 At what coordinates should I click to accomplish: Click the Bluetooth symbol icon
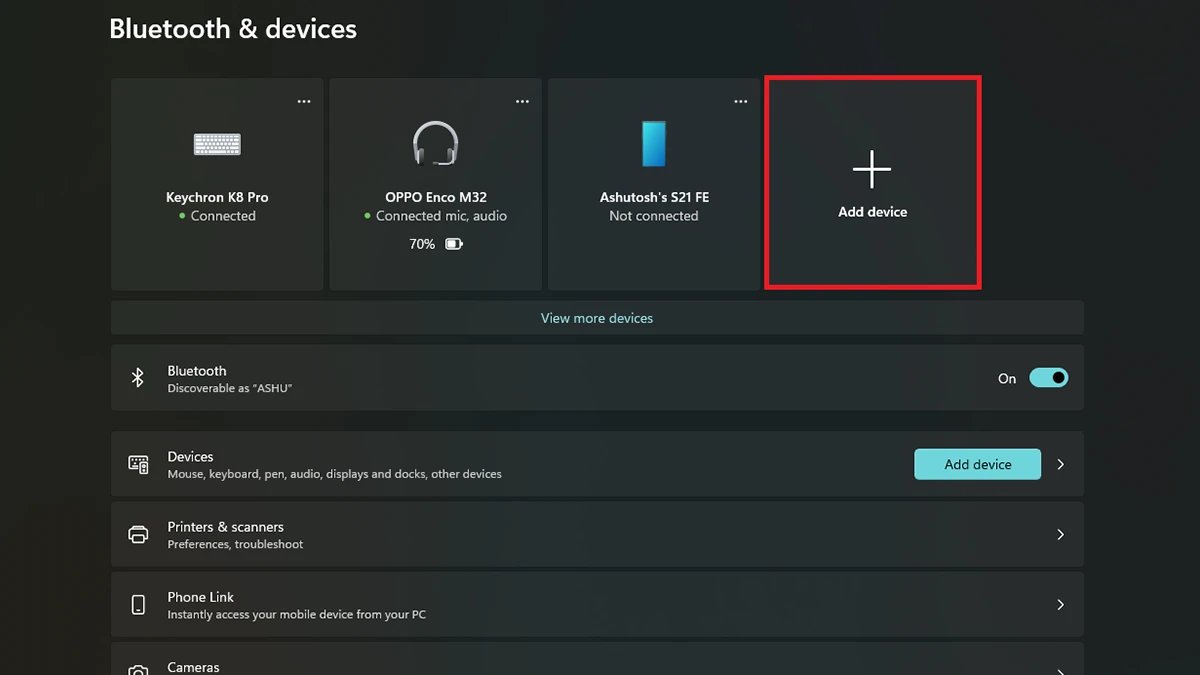coord(138,378)
